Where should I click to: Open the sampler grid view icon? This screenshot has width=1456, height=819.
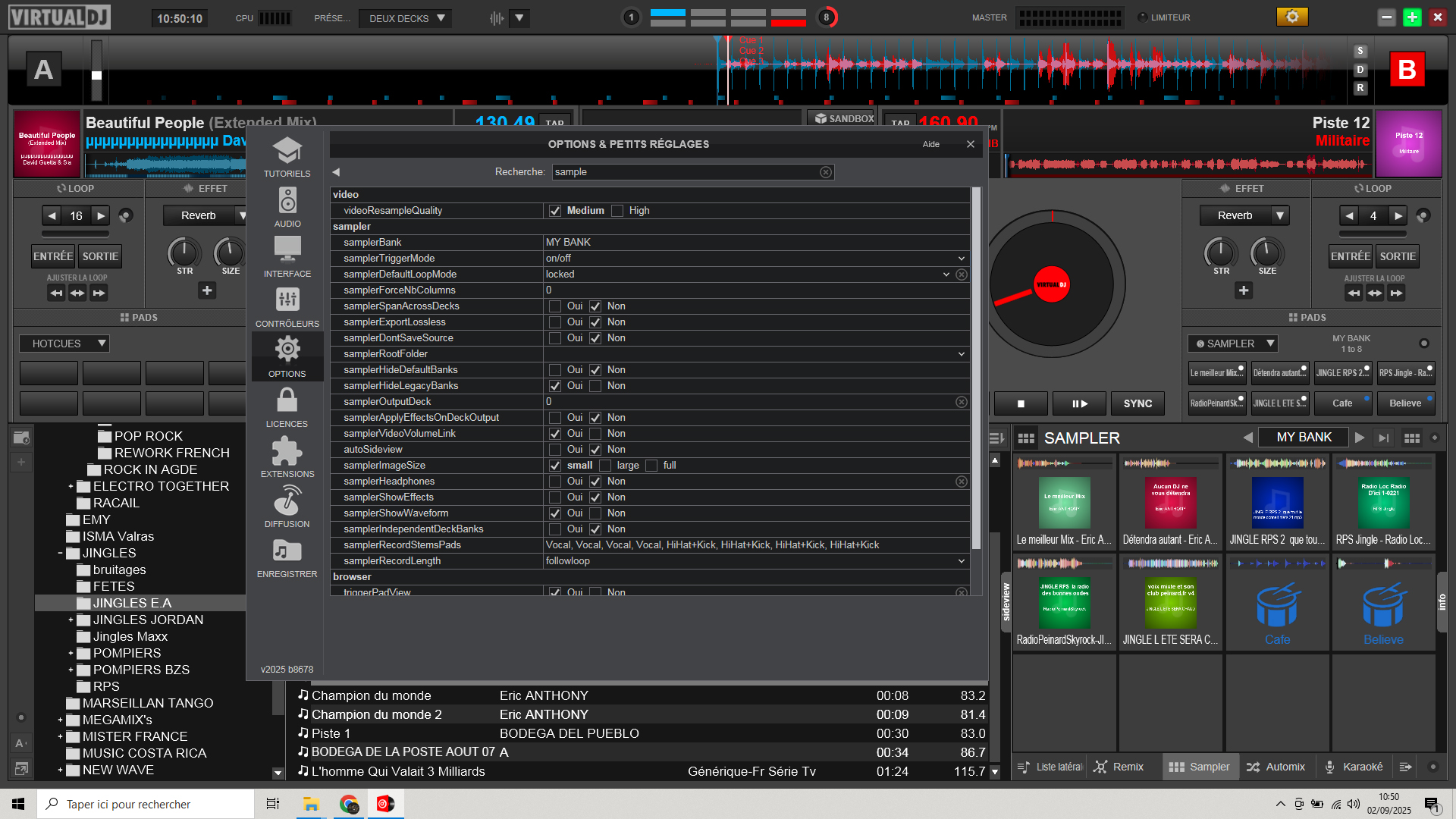click(x=1026, y=438)
